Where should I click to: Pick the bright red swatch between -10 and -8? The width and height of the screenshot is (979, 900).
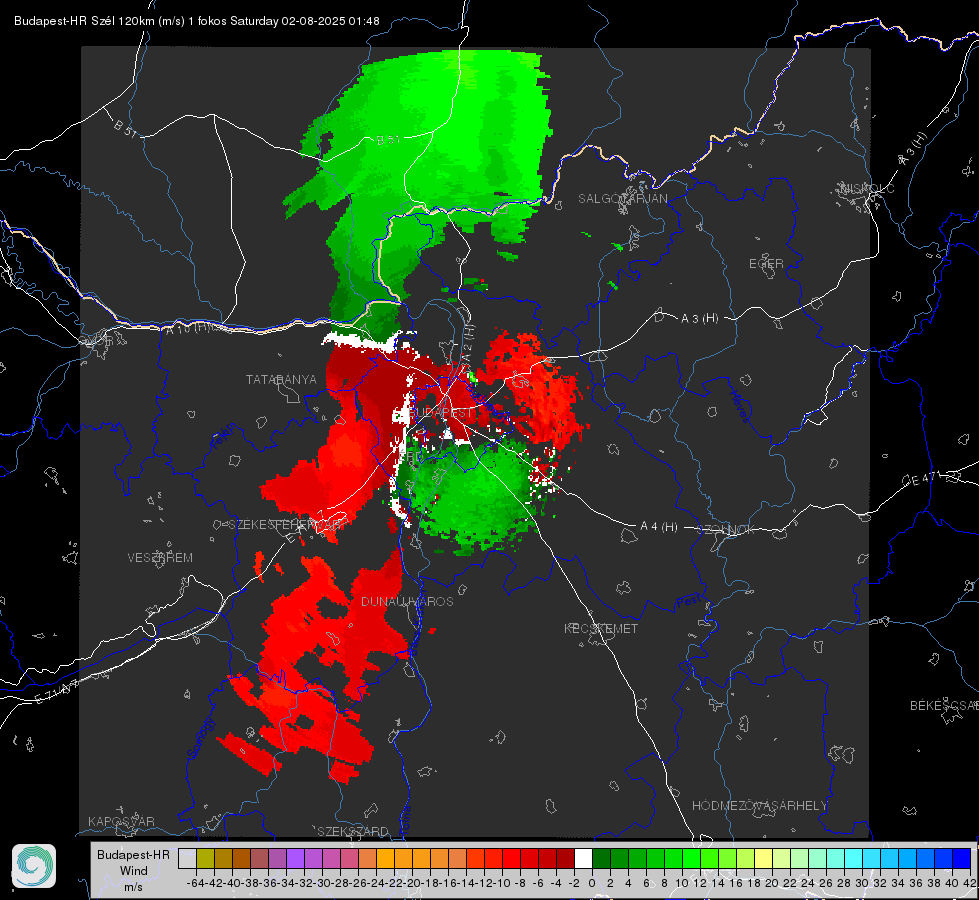pyautogui.click(x=511, y=858)
